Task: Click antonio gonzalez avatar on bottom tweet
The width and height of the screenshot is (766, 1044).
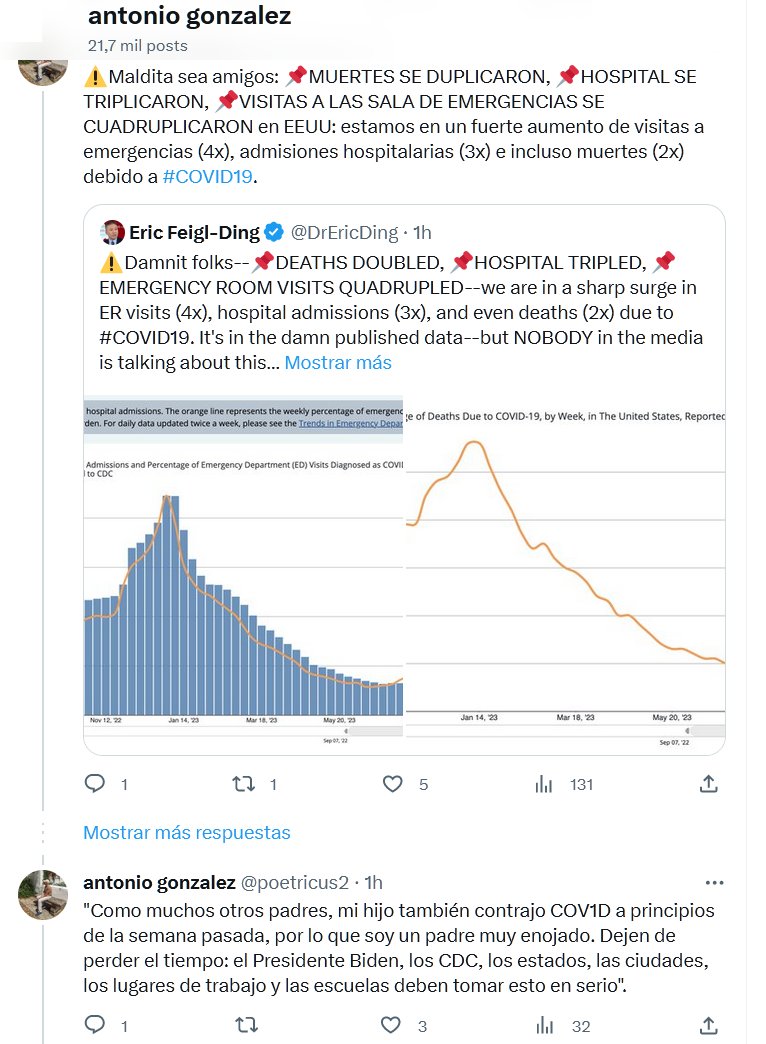Action: tap(43, 895)
